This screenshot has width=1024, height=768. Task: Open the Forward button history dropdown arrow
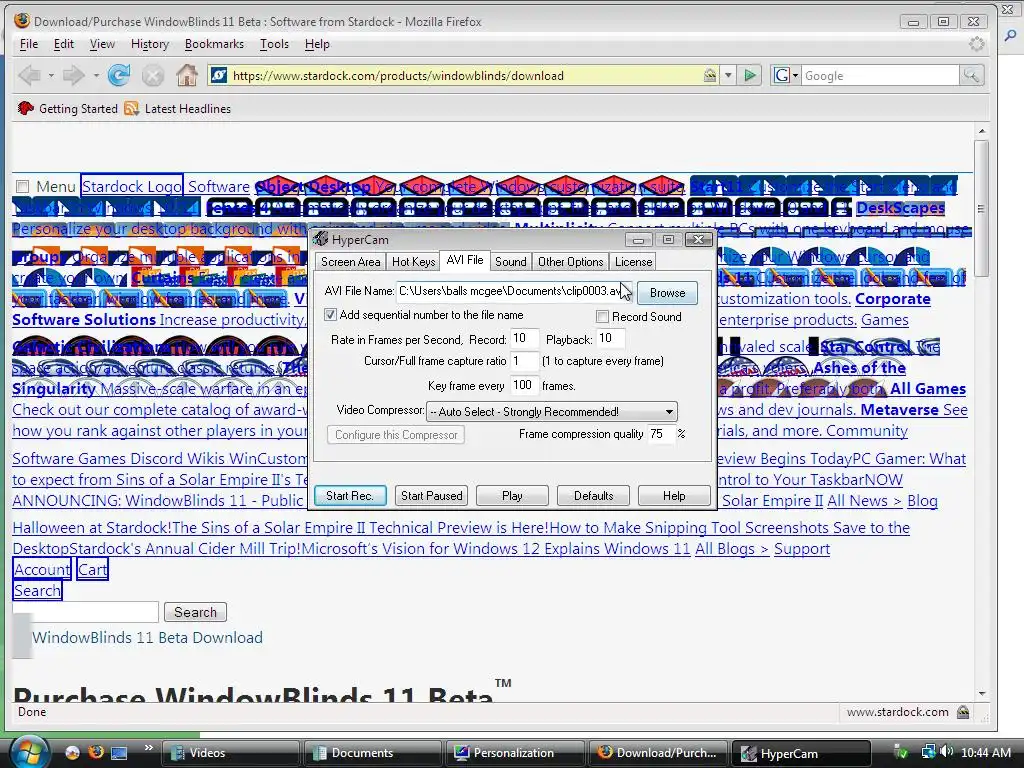[x=95, y=76]
